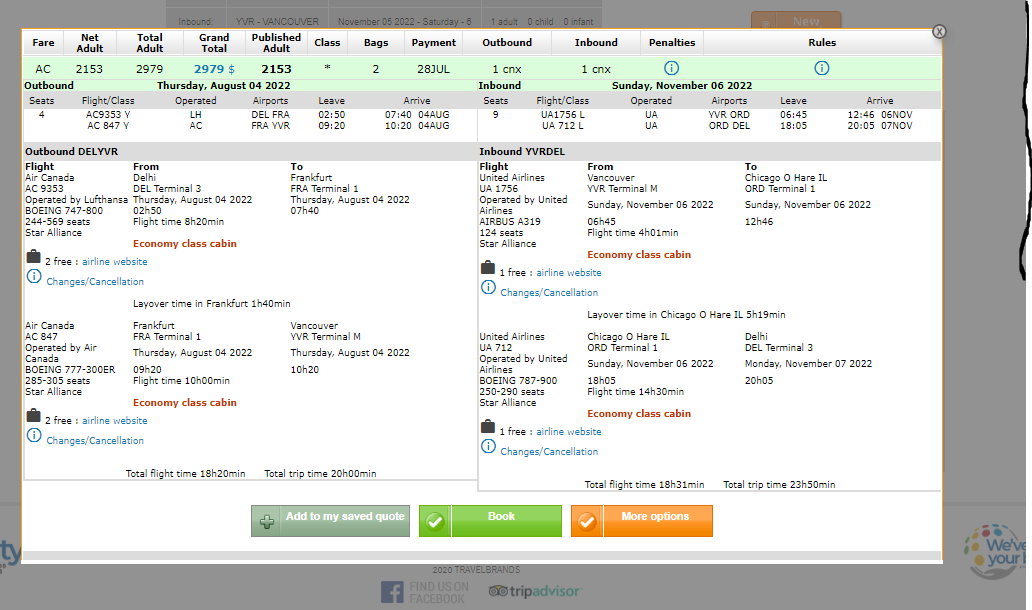
Task: Close the fare details popup
Action: point(939,32)
